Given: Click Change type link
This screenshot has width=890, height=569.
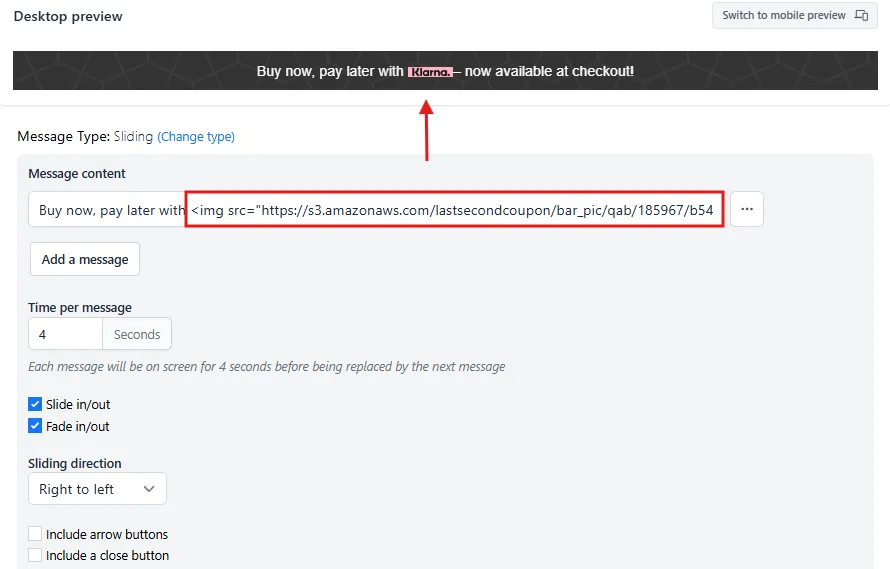Looking at the screenshot, I should (196, 136).
